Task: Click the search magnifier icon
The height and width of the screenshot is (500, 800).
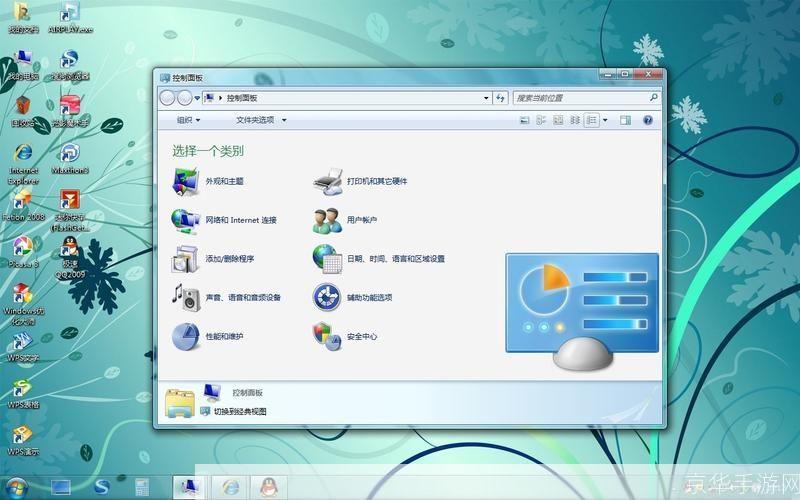Action: click(654, 97)
